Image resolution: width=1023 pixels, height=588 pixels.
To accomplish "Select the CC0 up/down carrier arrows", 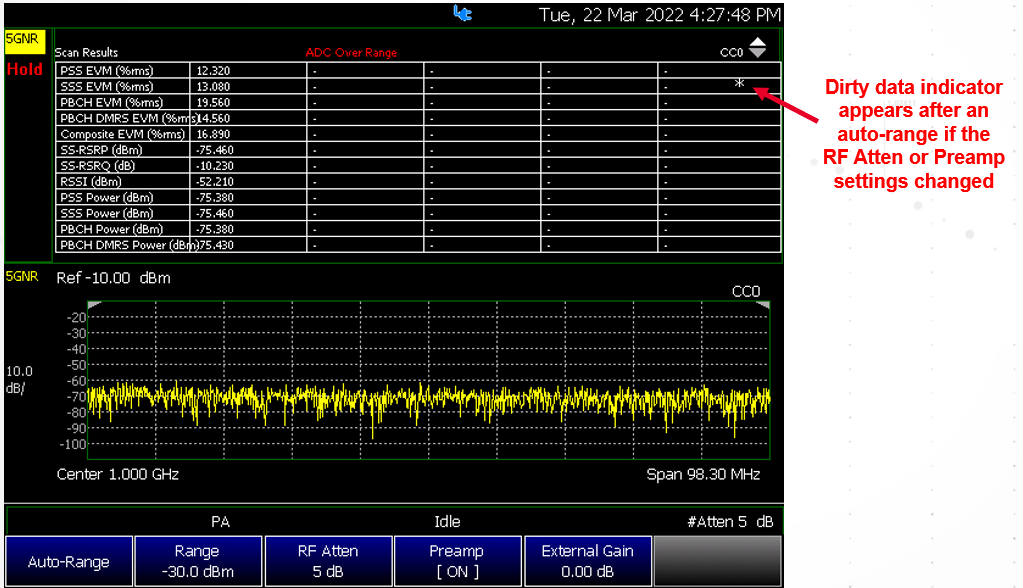I will [x=757, y=48].
